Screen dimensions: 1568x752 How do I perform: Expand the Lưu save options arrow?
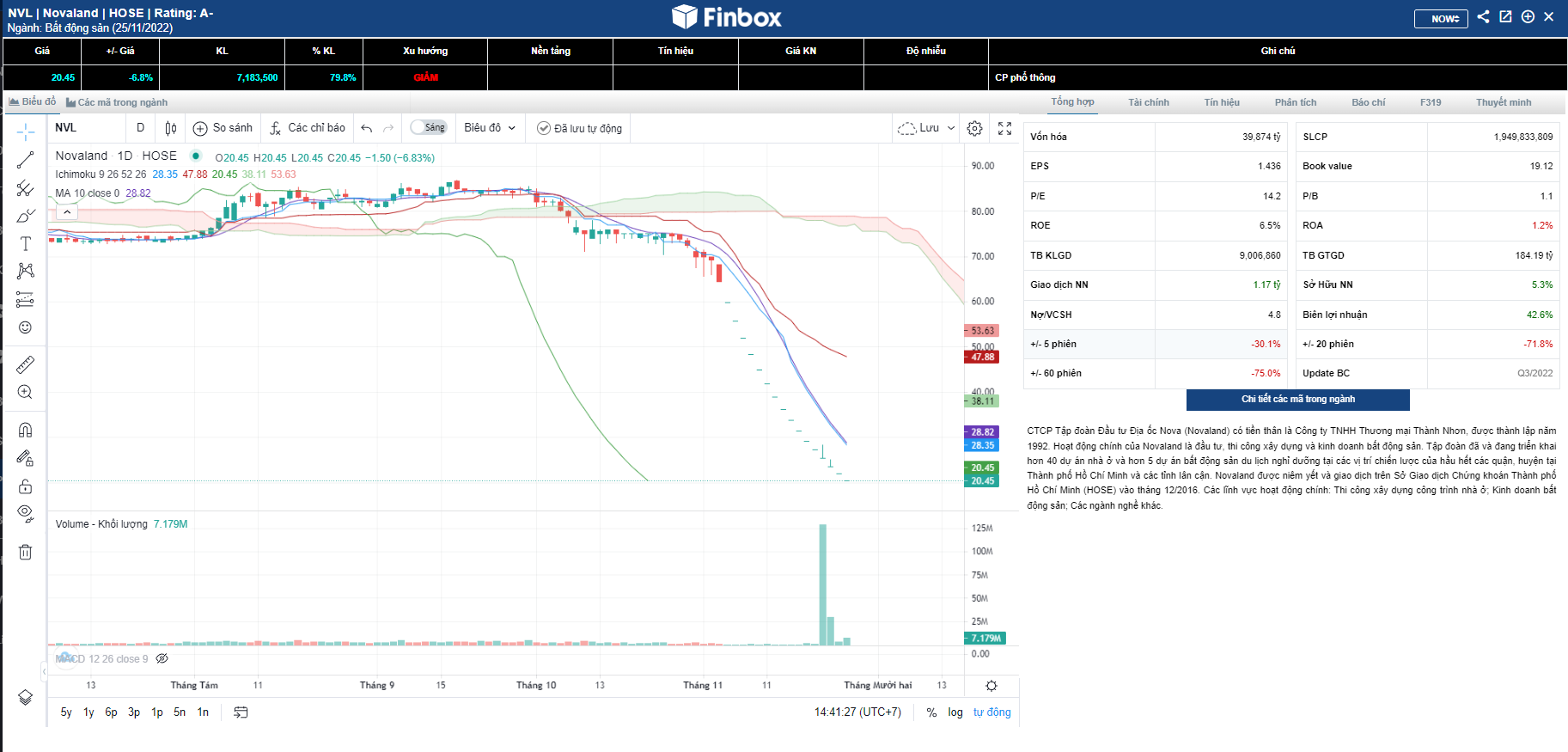[x=951, y=128]
